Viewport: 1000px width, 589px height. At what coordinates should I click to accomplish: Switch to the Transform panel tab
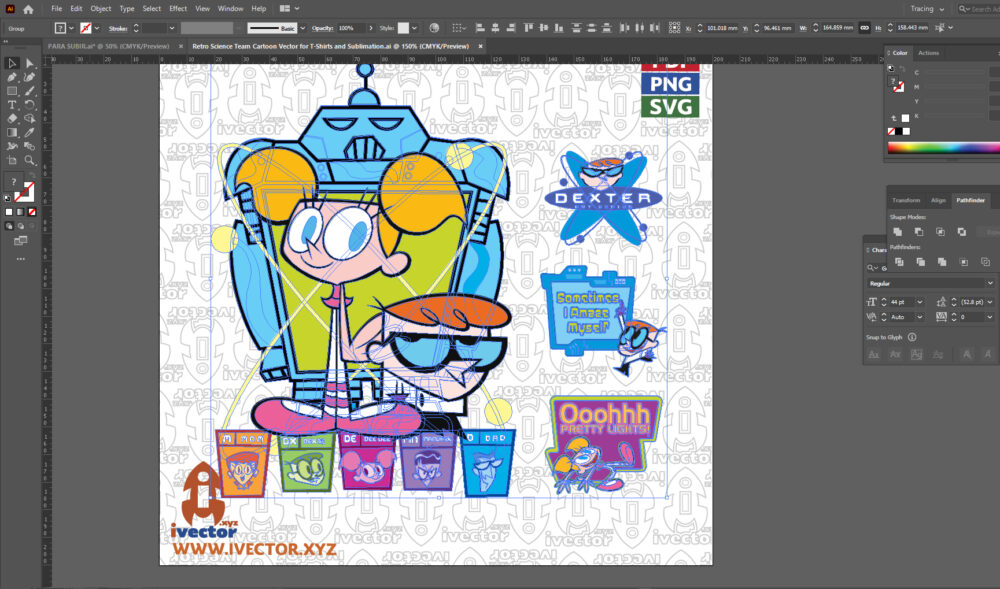906,200
